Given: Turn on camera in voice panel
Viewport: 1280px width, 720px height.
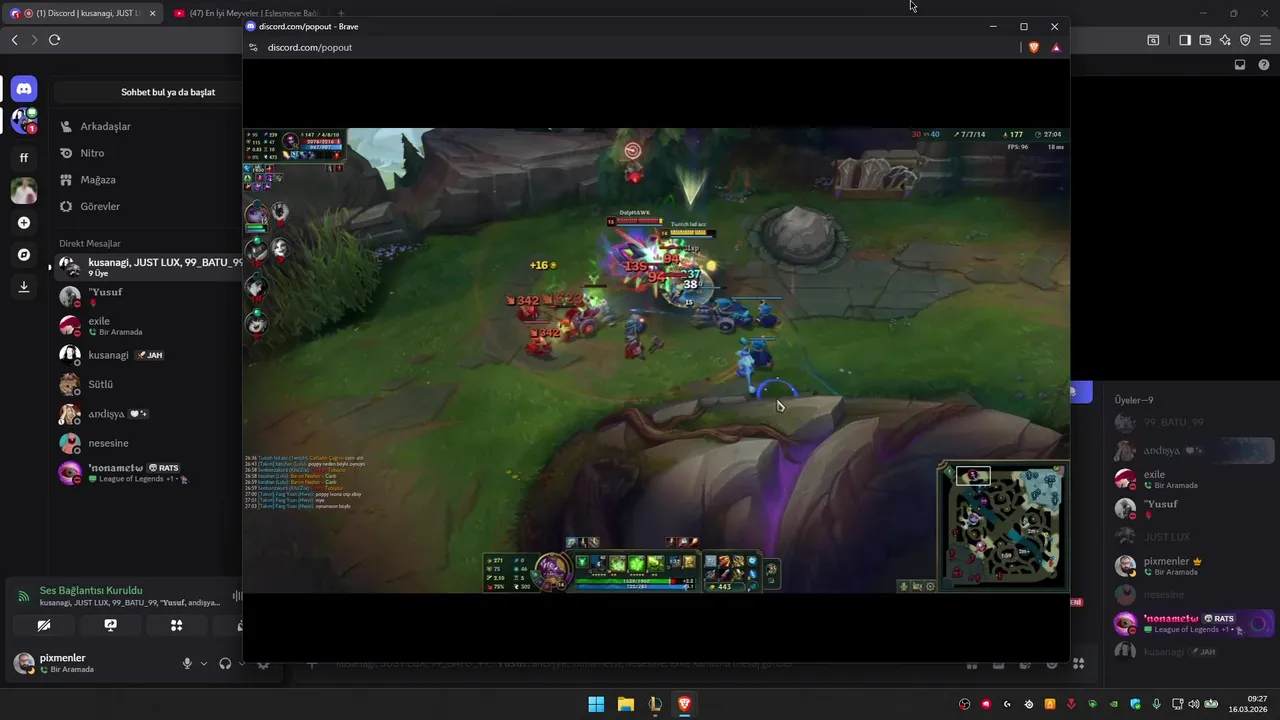Looking at the screenshot, I should point(44,625).
